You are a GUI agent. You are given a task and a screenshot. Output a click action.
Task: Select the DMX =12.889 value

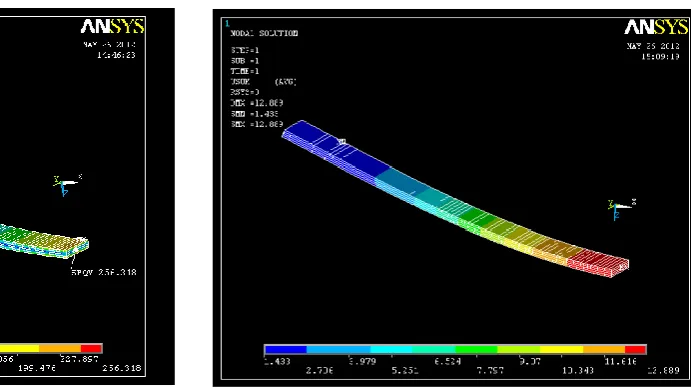[256, 103]
